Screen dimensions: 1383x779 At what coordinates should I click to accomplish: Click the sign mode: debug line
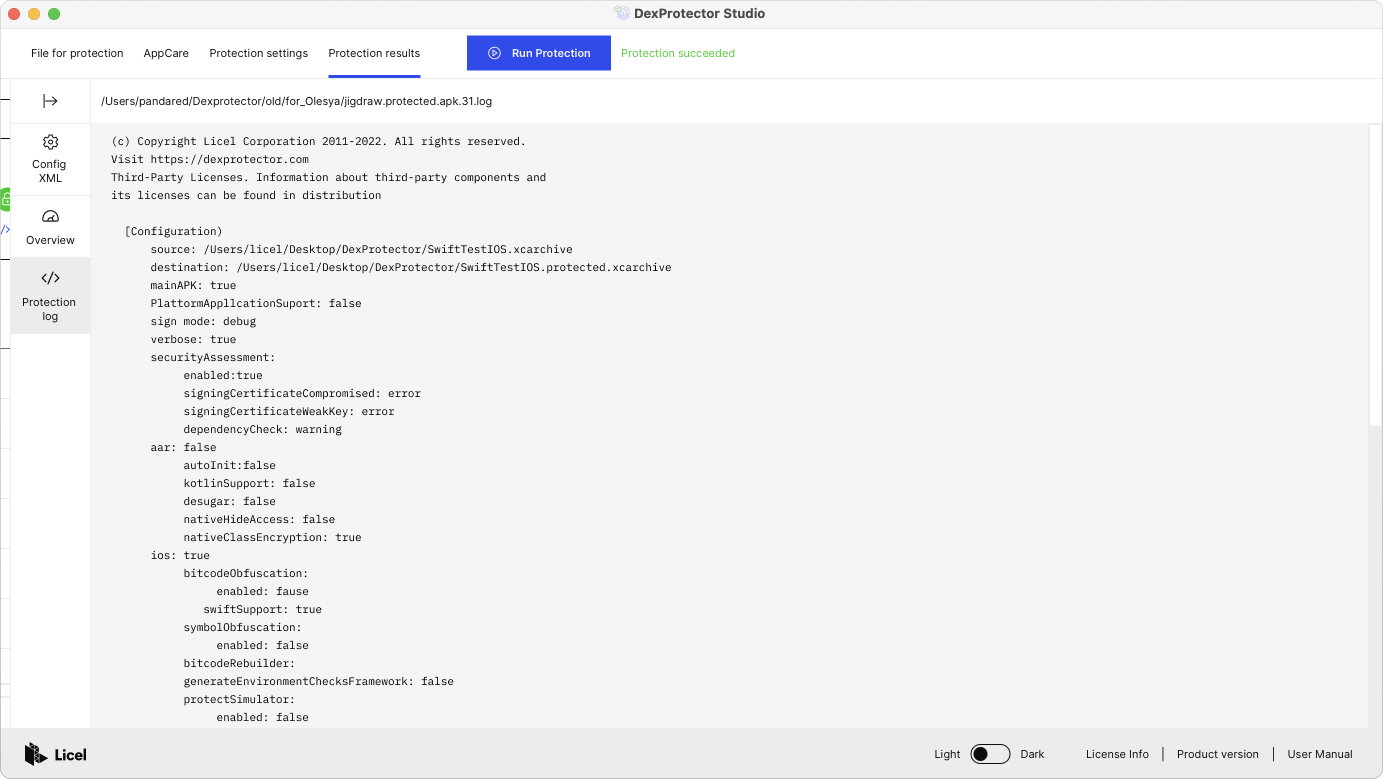point(203,321)
